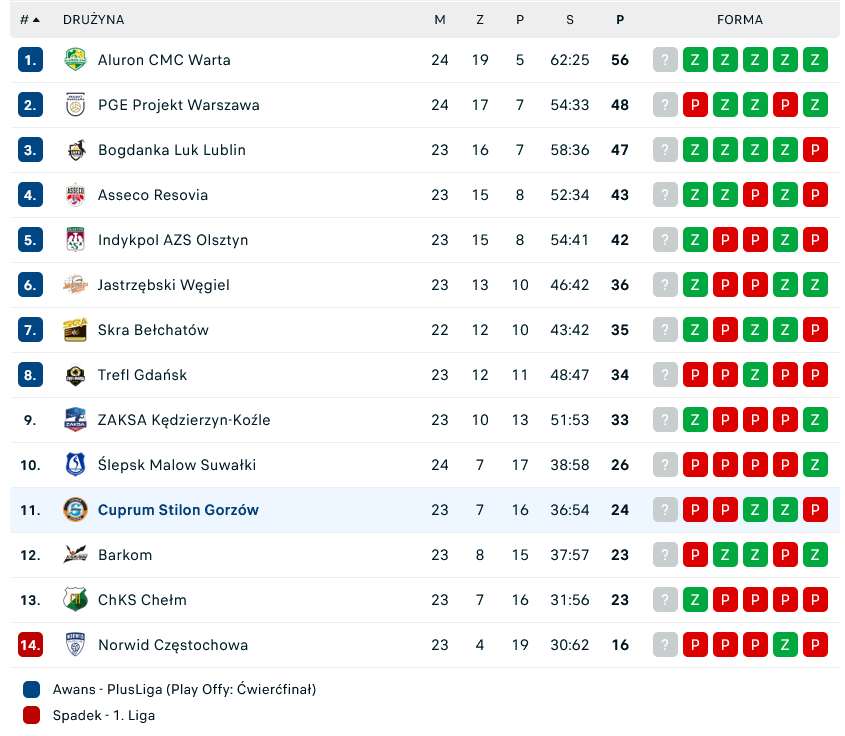Viewport: 845px width, 736px height.
Task: Click the Asseco Resovia team logo
Action: point(75,195)
